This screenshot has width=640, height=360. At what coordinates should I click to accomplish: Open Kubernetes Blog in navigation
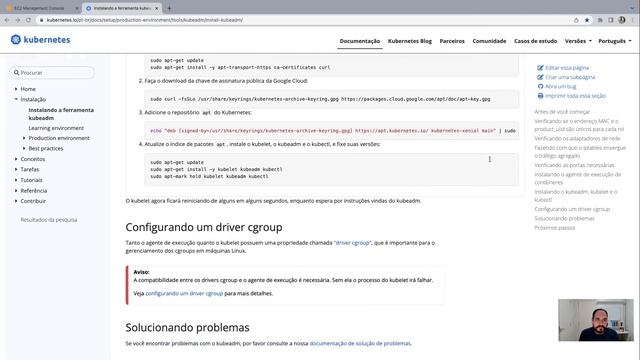pyautogui.click(x=410, y=41)
